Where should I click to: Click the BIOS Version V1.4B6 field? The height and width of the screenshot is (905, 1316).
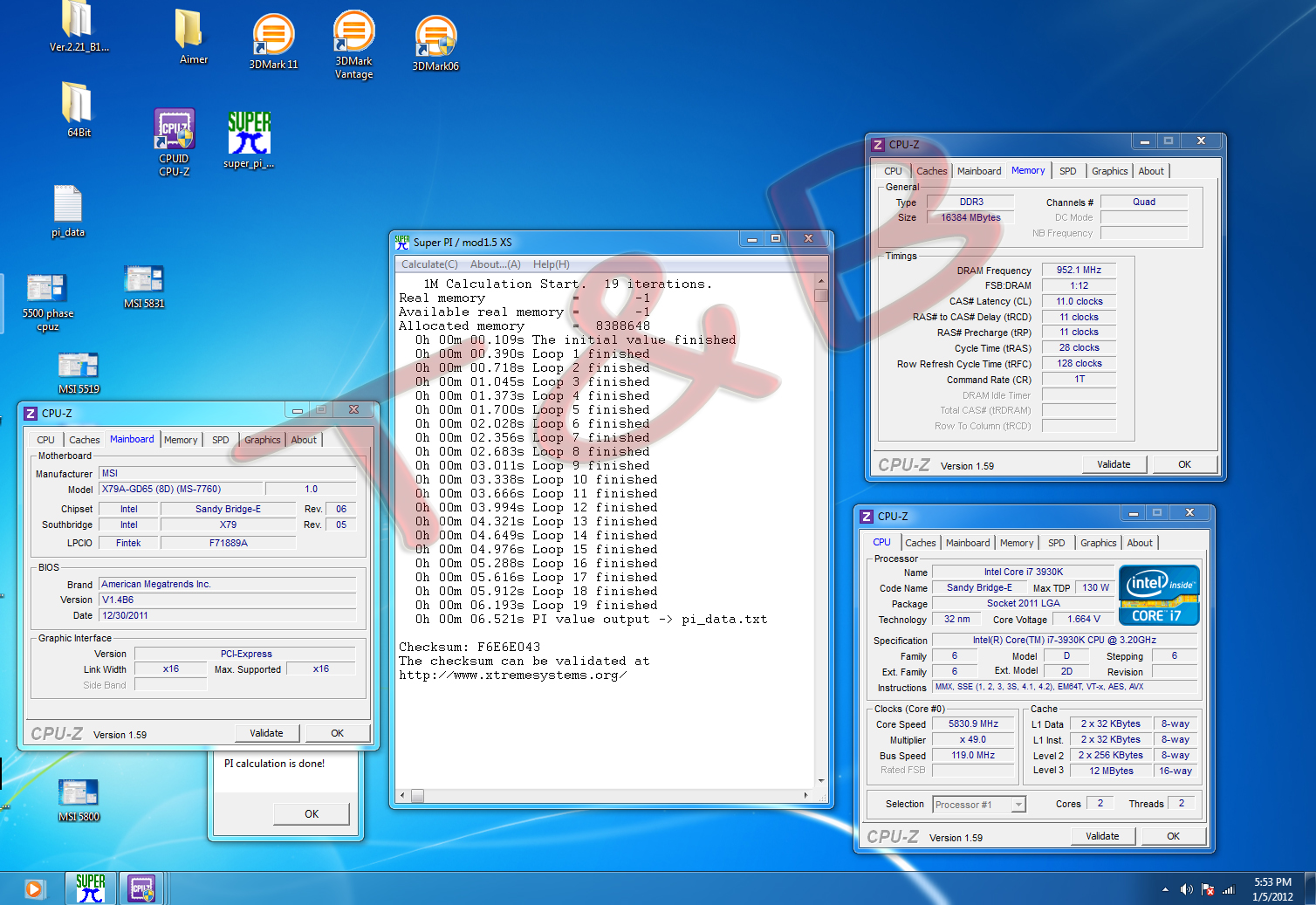[227, 600]
